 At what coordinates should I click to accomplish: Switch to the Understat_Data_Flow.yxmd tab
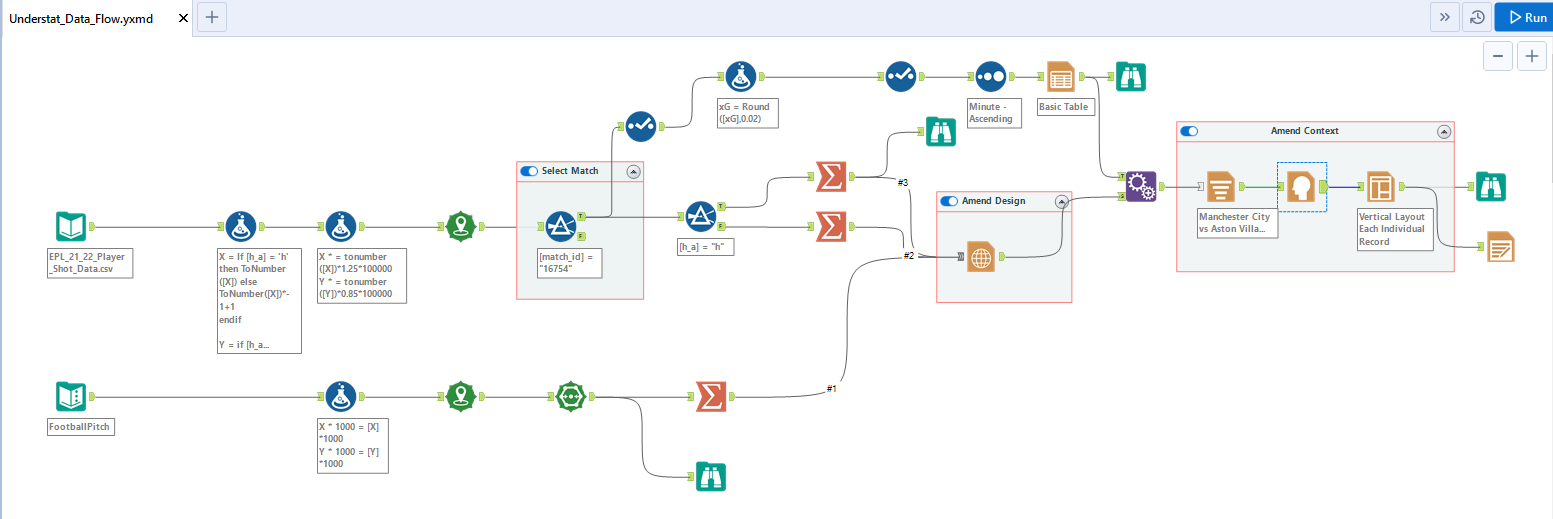tap(81, 18)
